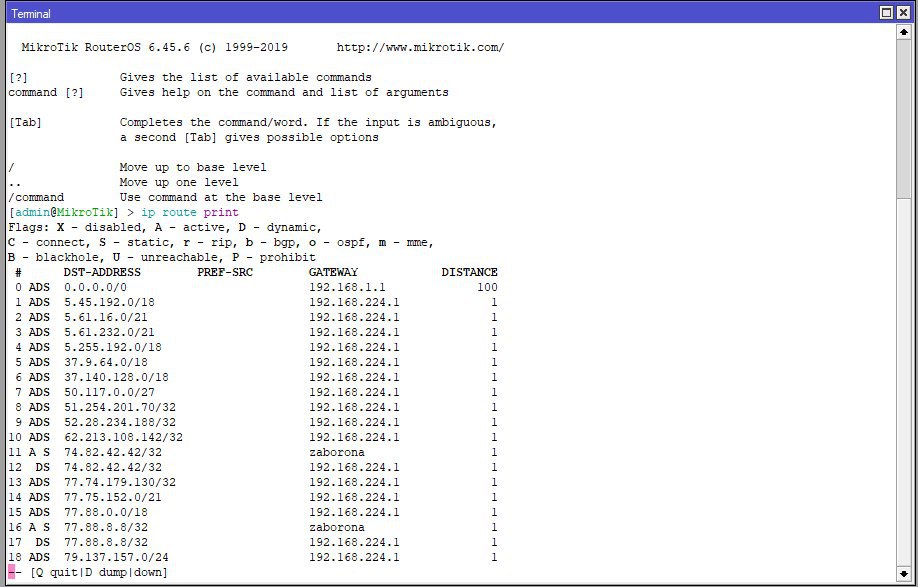Click the '/command' help entry

pyautogui.click(x=36, y=197)
